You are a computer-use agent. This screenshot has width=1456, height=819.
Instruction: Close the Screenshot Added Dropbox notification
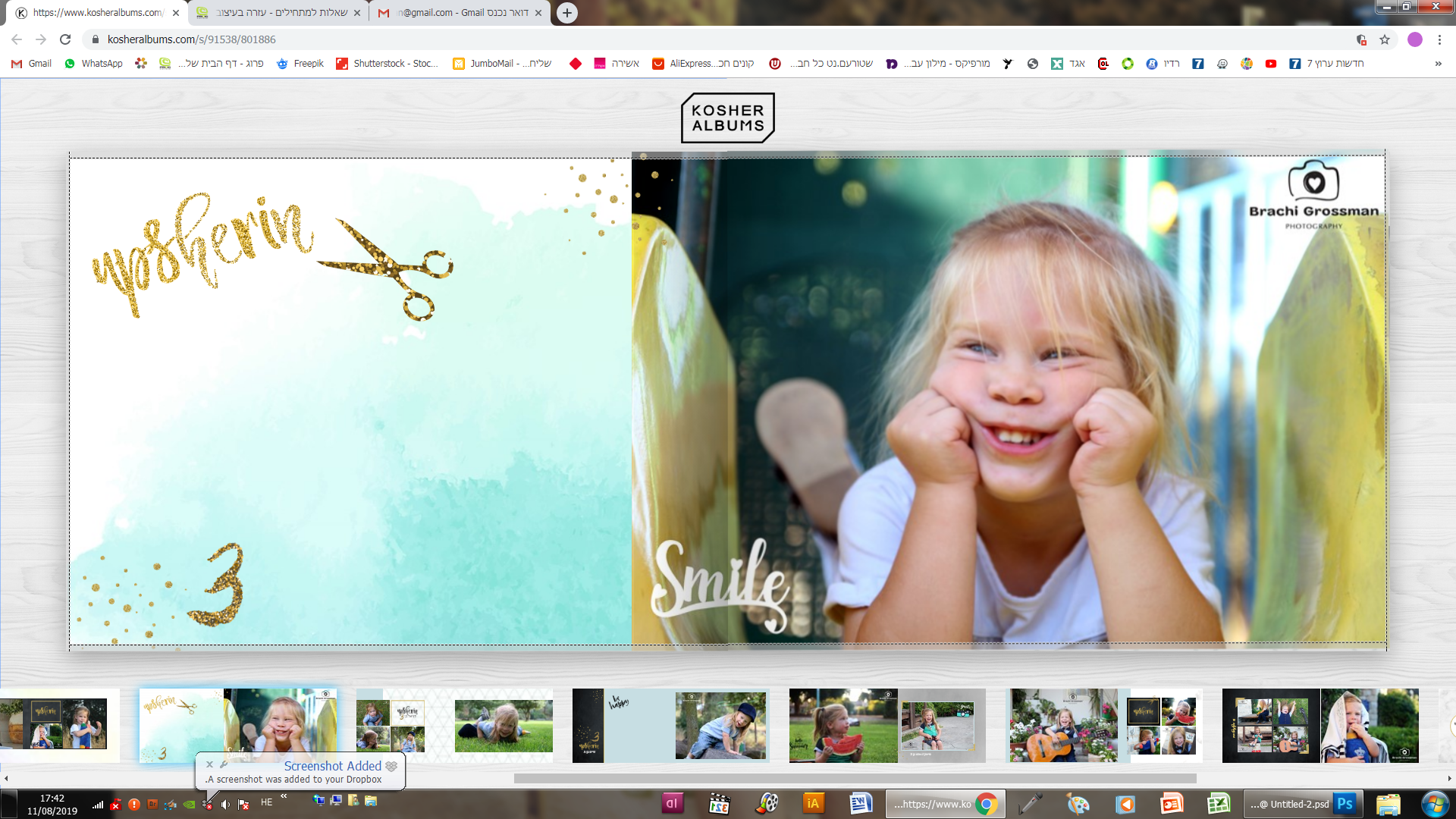point(210,764)
